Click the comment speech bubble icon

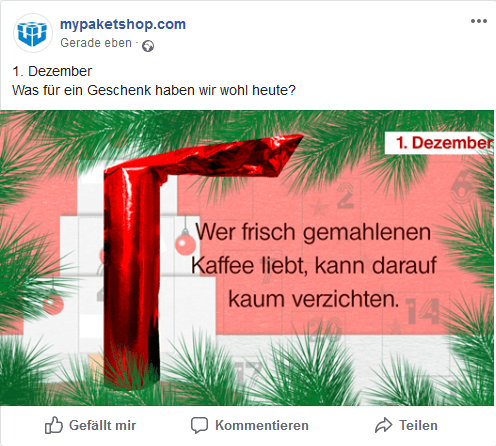coord(199,425)
